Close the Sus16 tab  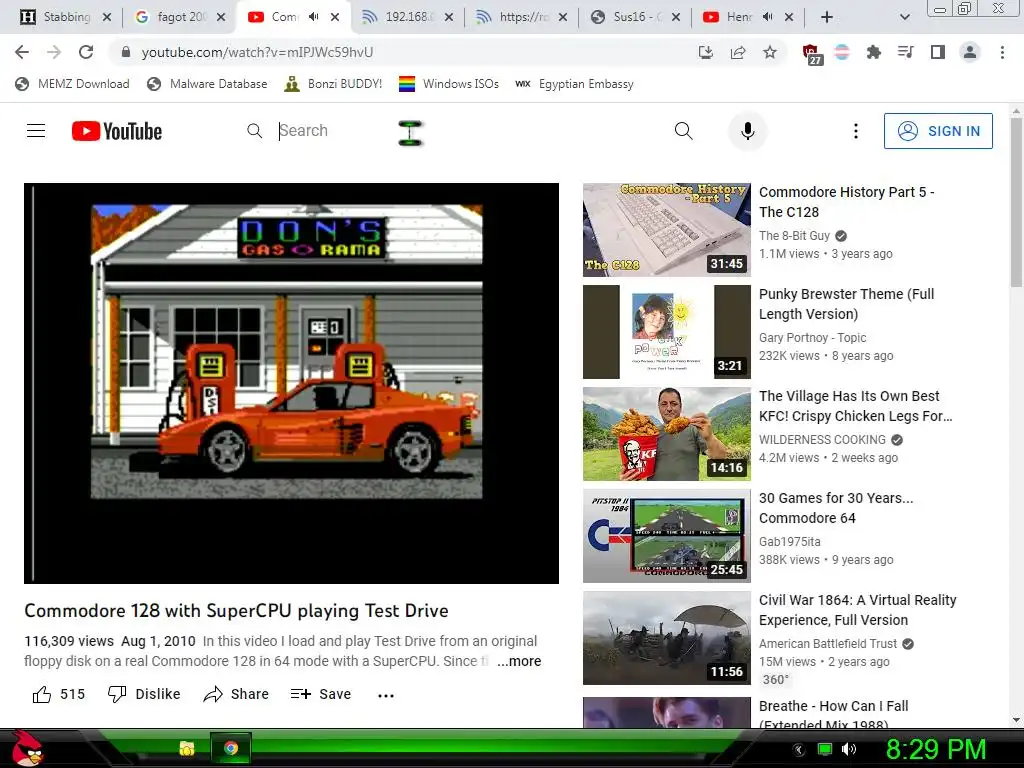tap(676, 17)
